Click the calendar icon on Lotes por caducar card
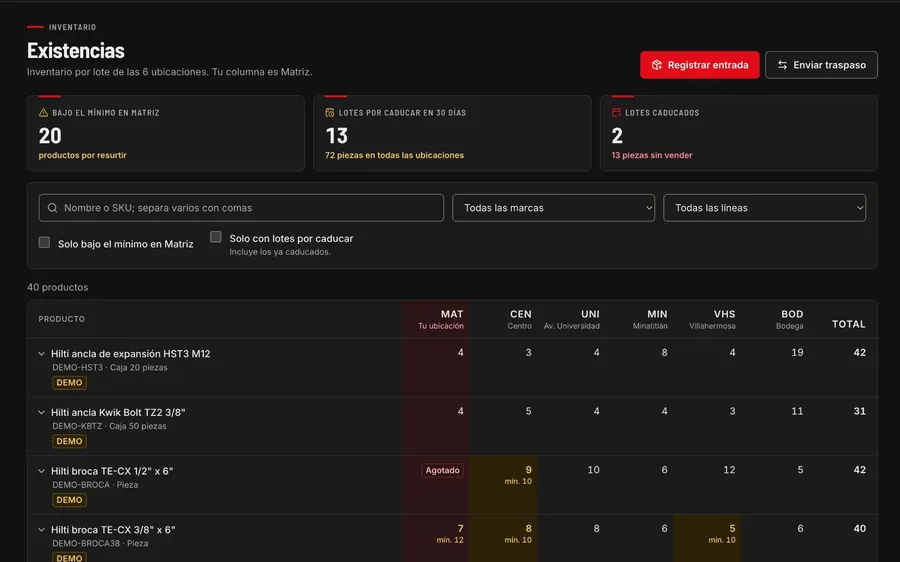The height and width of the screenshot is (562, 900). [x=329, y=113]
